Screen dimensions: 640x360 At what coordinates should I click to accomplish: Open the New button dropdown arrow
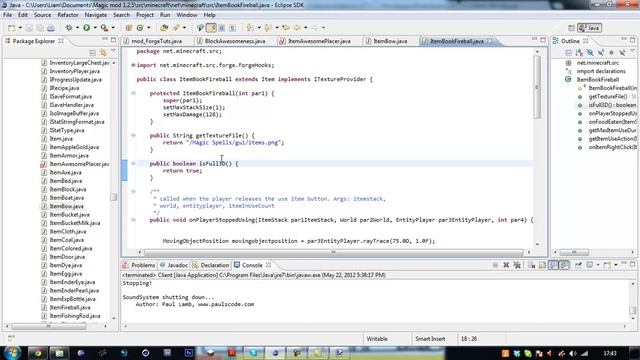tap(20, 28)
